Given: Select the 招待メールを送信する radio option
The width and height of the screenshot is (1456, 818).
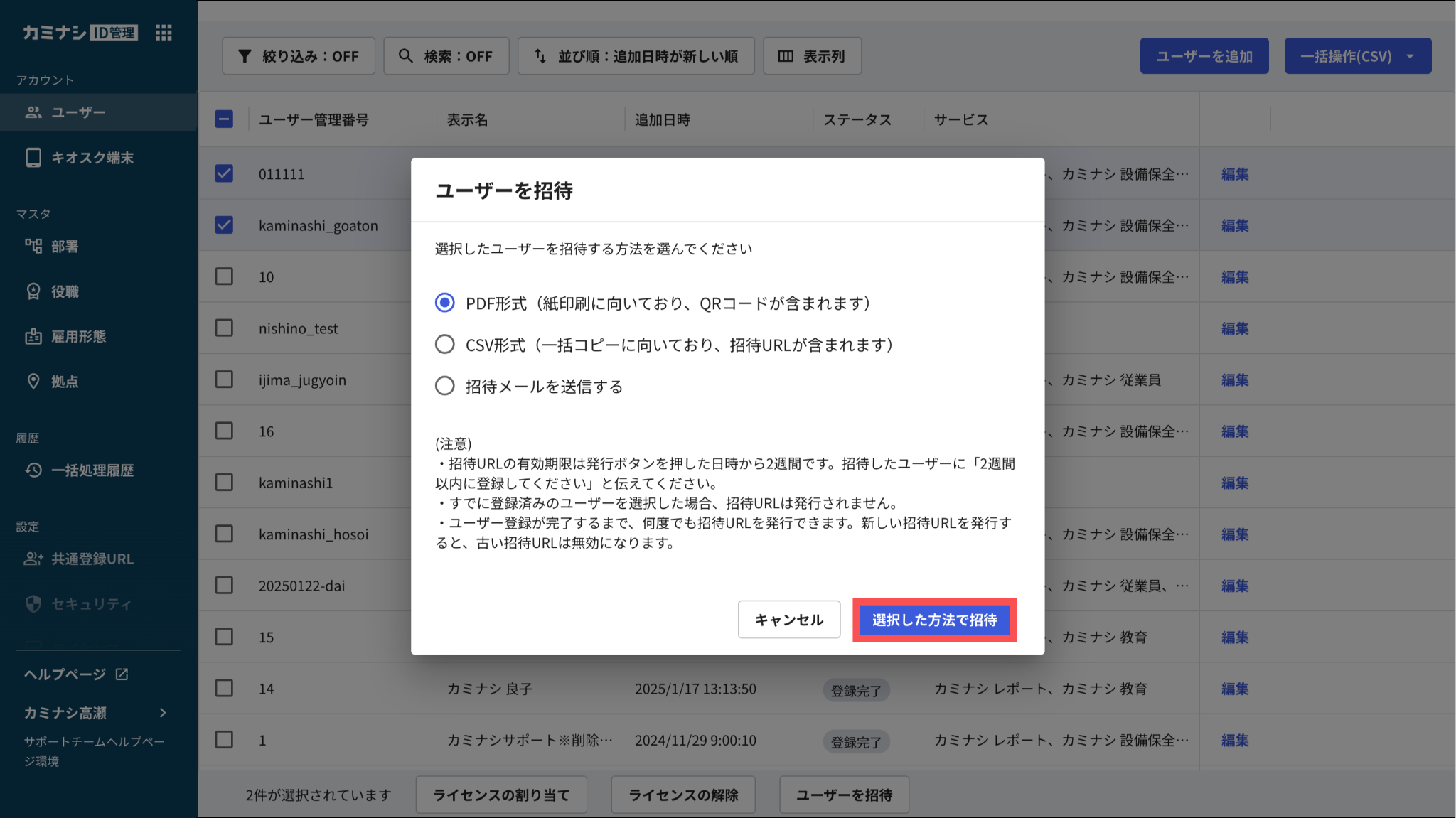Looking at the screenshot, I should point(445,386).
